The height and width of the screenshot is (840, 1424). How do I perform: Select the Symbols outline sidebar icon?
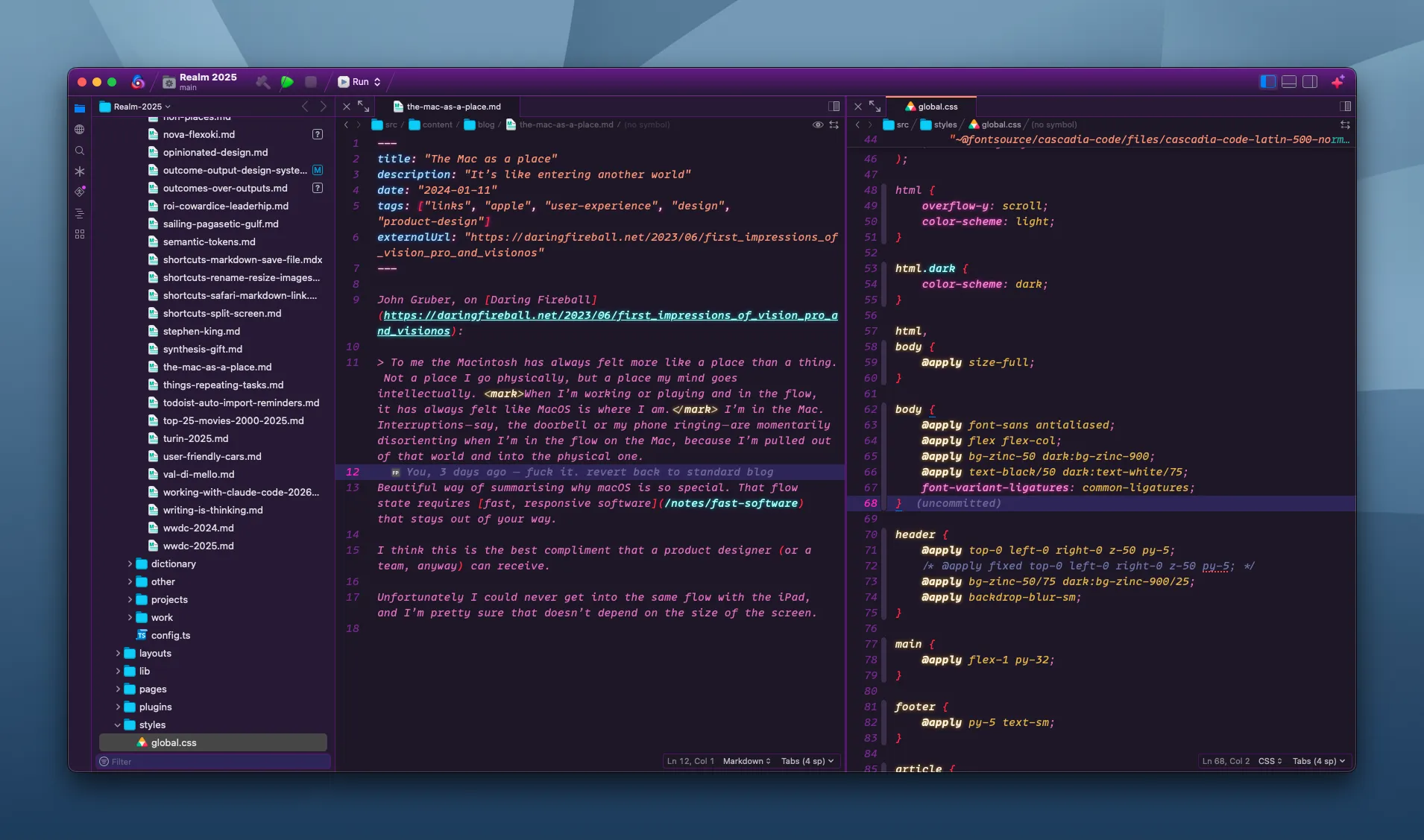pos(80,213)
